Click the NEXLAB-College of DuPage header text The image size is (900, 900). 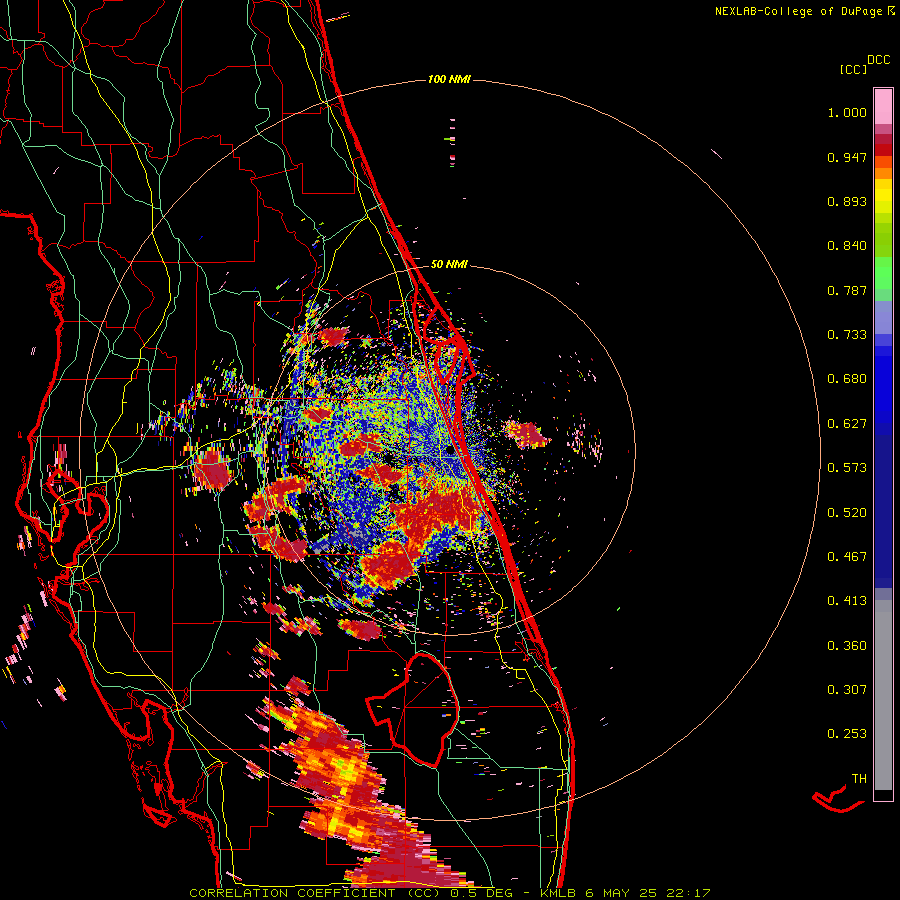[804, 11]
